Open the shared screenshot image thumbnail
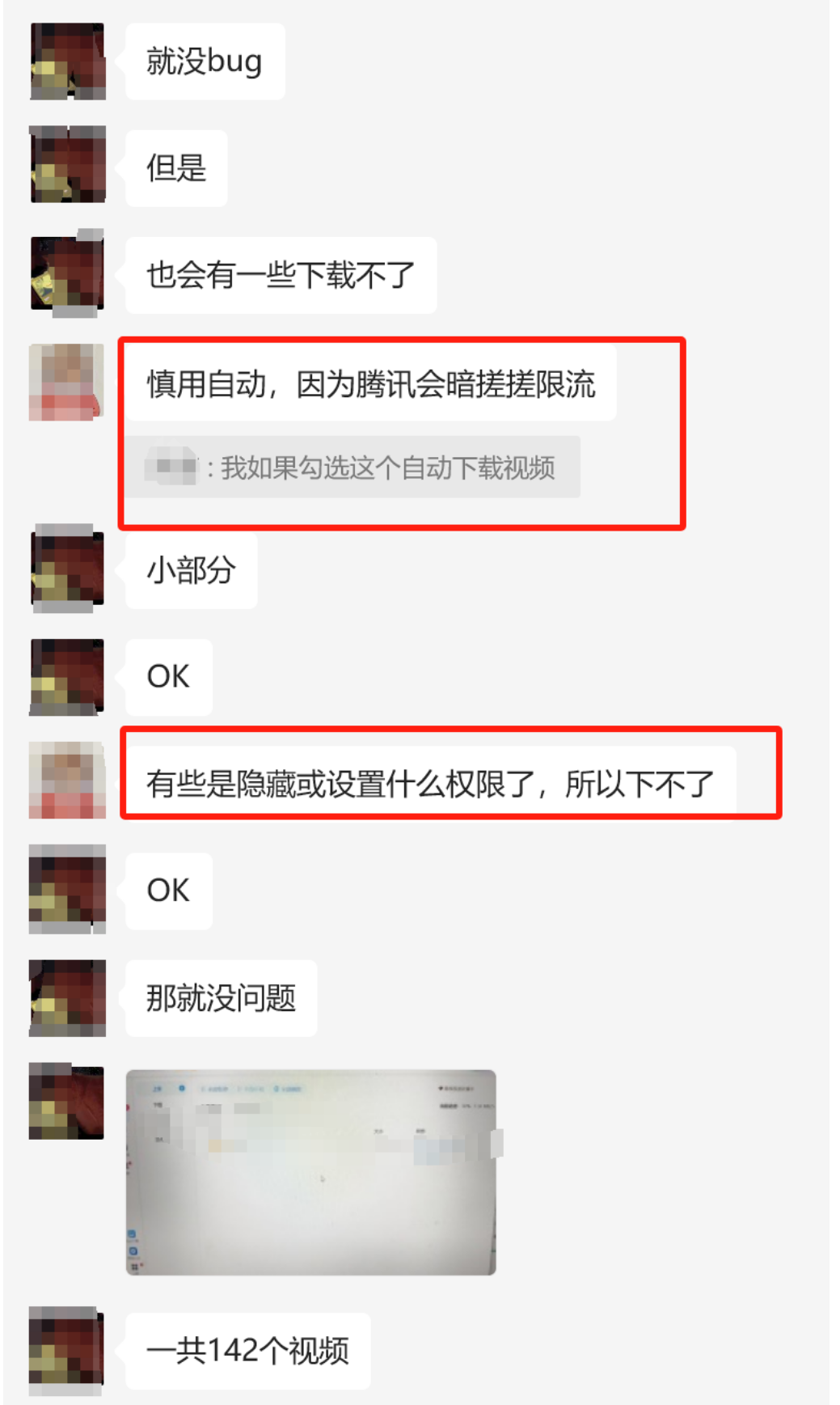The width and height of the screenshot is (840, 1405). click(311, 1173)
